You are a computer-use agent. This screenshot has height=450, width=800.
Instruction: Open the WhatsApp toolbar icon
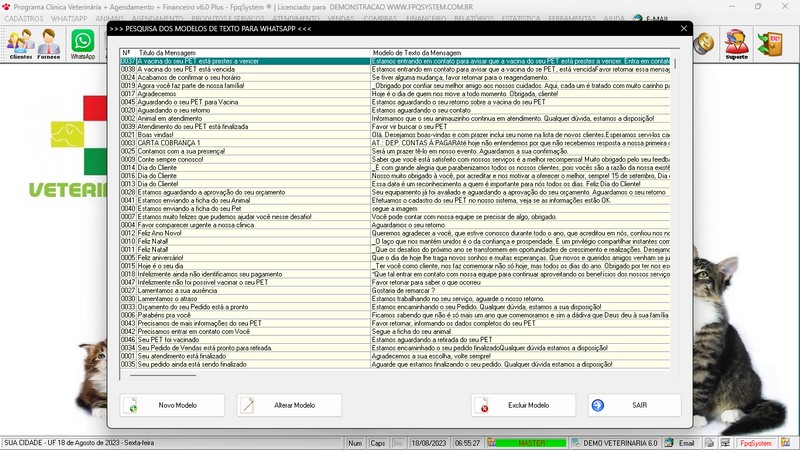(x=82, y=44)
